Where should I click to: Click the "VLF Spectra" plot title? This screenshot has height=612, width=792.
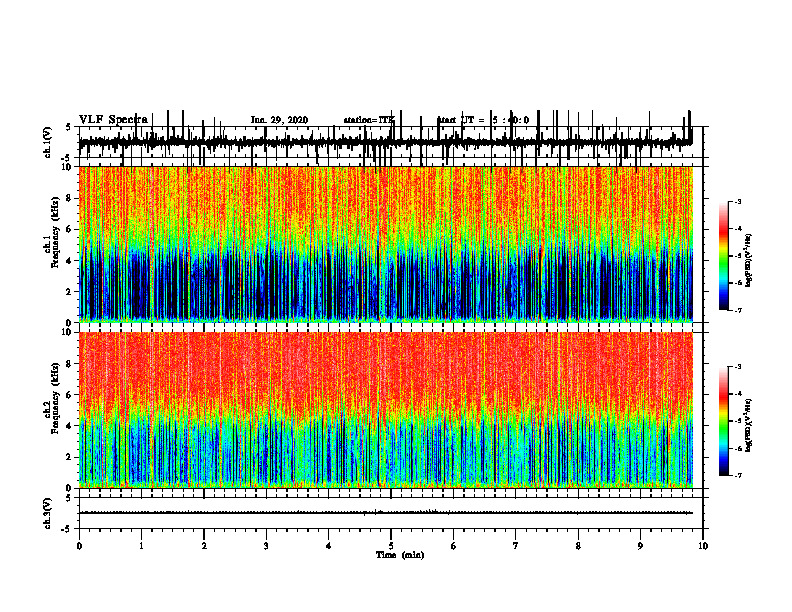click(x=113, y=120)
